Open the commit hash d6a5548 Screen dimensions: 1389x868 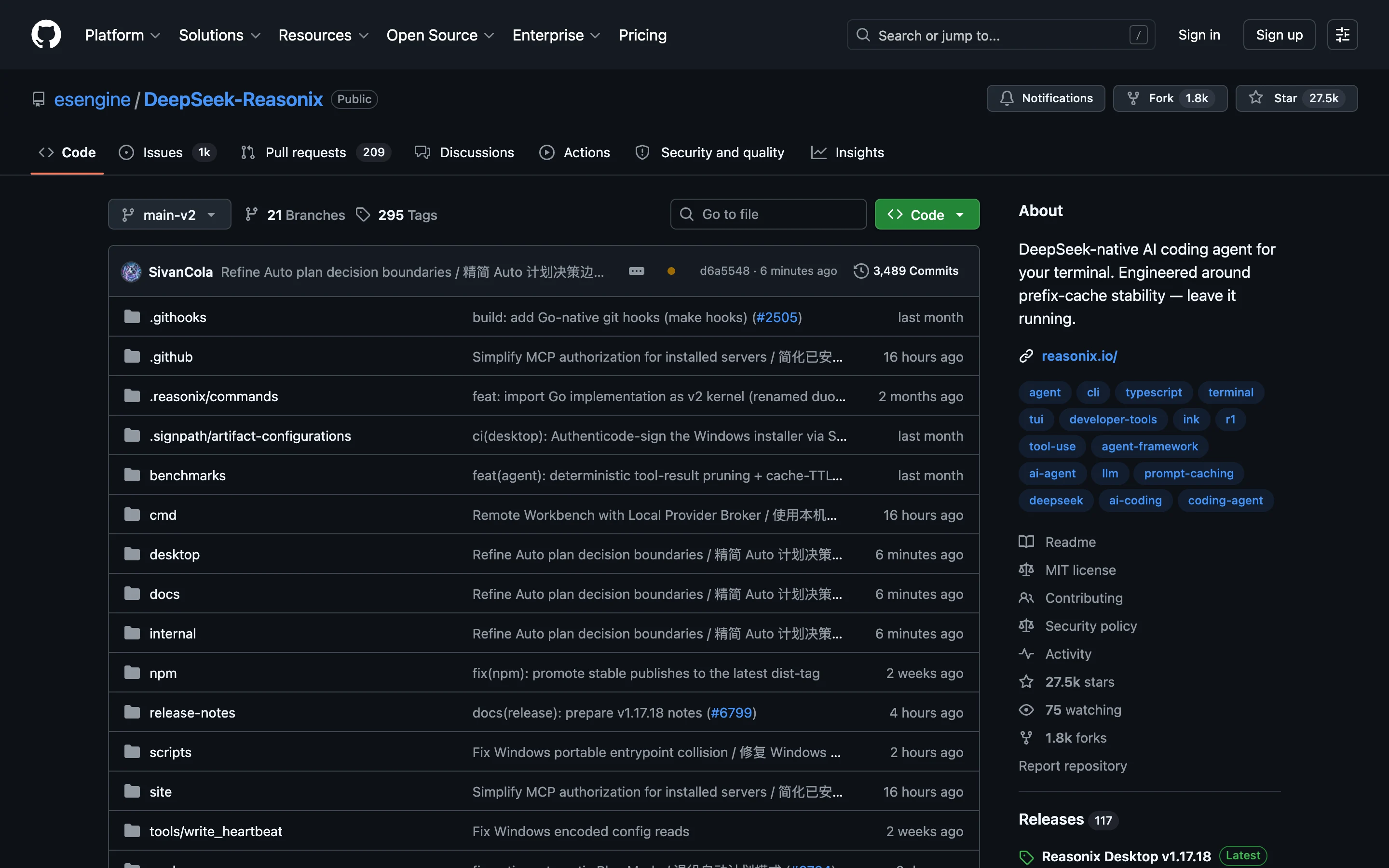(x=724, y=271)
